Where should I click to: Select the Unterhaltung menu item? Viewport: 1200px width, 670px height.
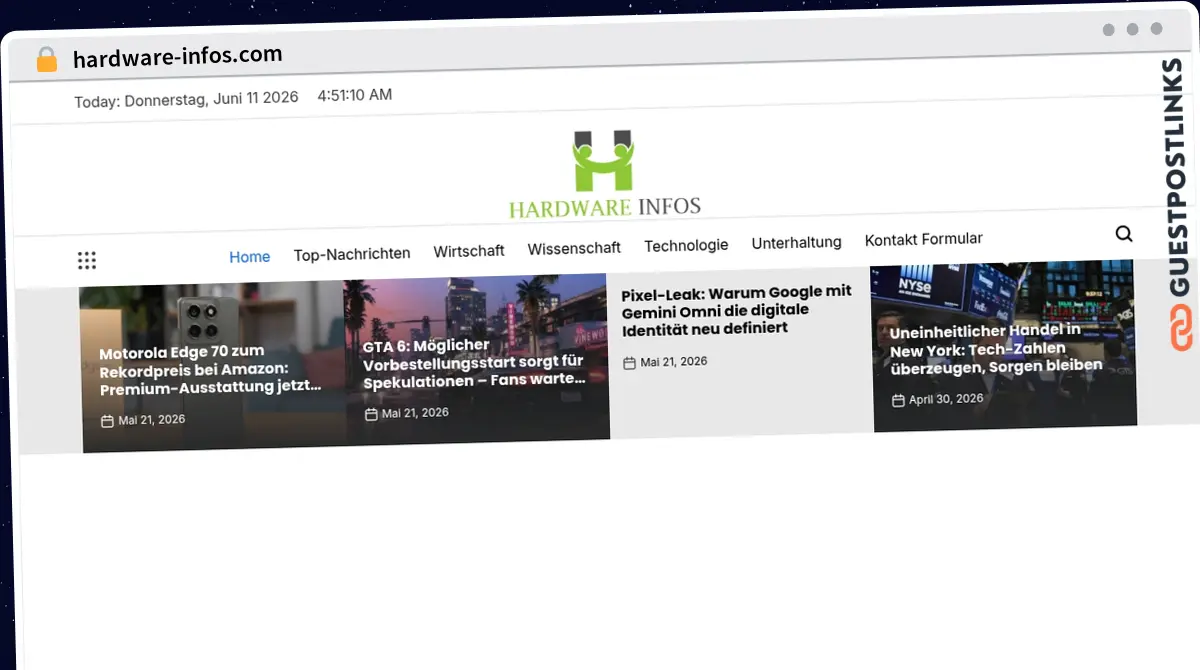tap(796, 242)
